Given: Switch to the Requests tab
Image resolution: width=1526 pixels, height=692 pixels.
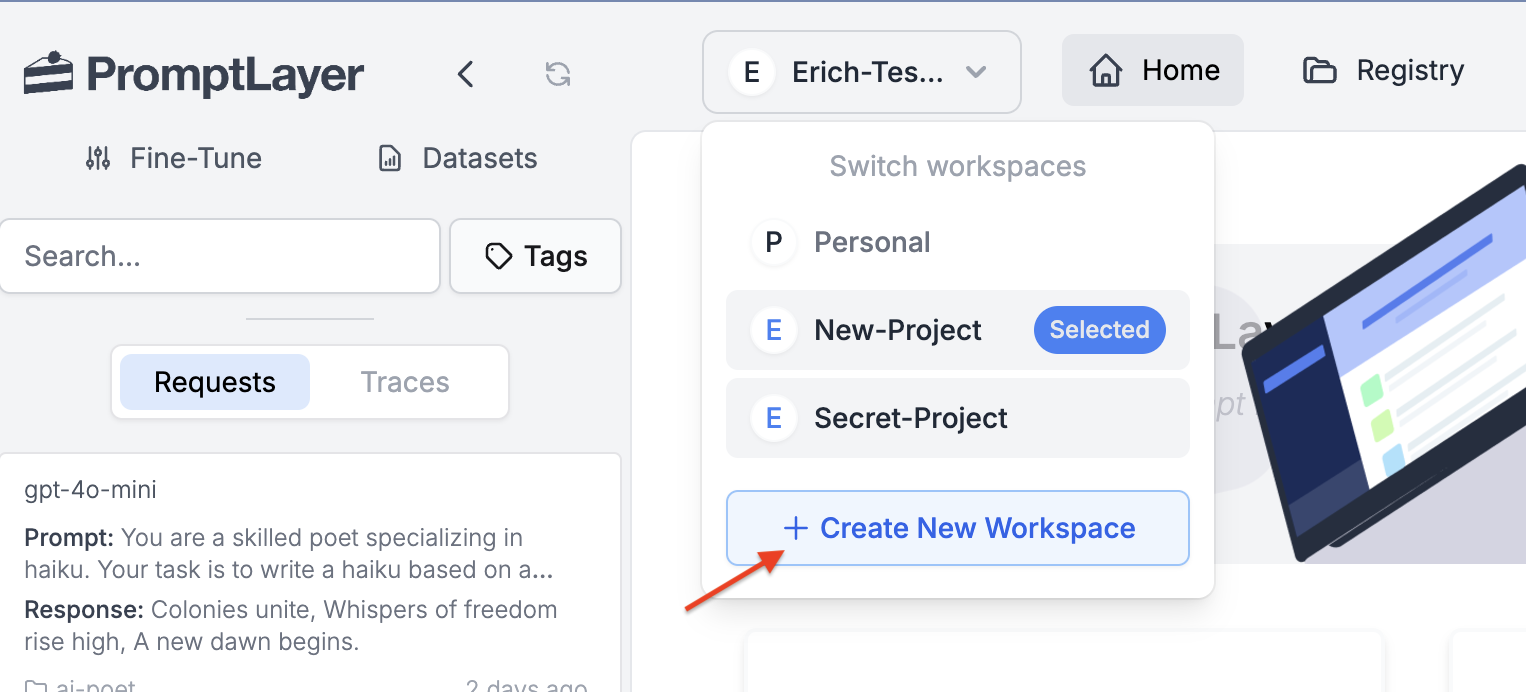Looking at the screenshot, I should click(215, 382).
